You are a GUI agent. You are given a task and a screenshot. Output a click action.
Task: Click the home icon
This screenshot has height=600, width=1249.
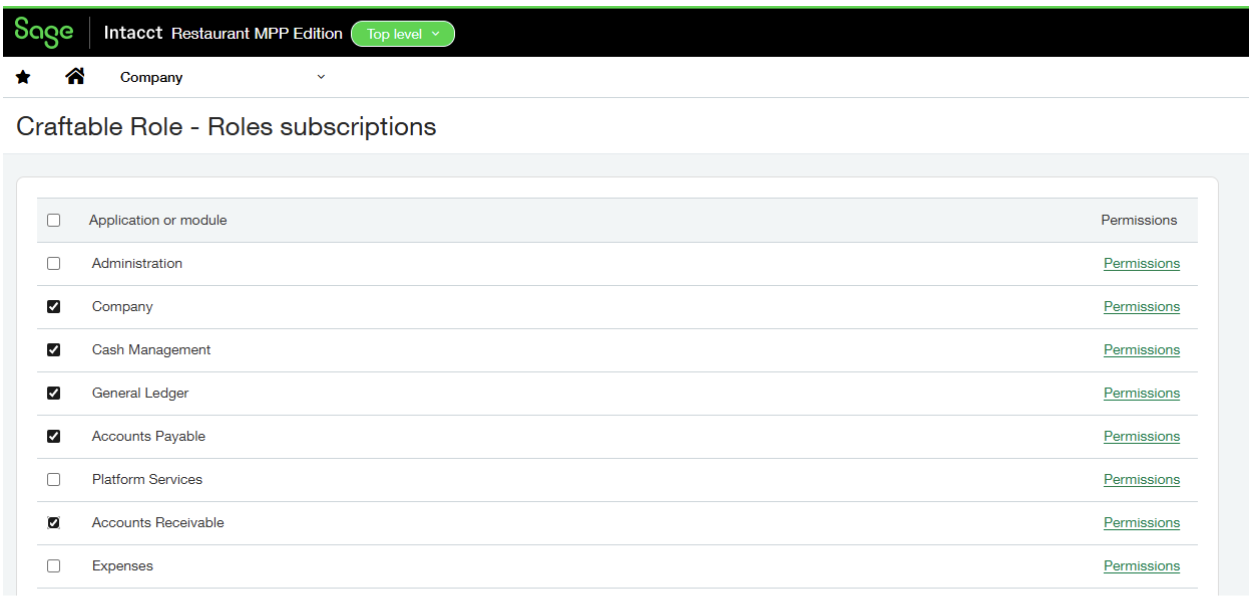(x=75, y=76)
